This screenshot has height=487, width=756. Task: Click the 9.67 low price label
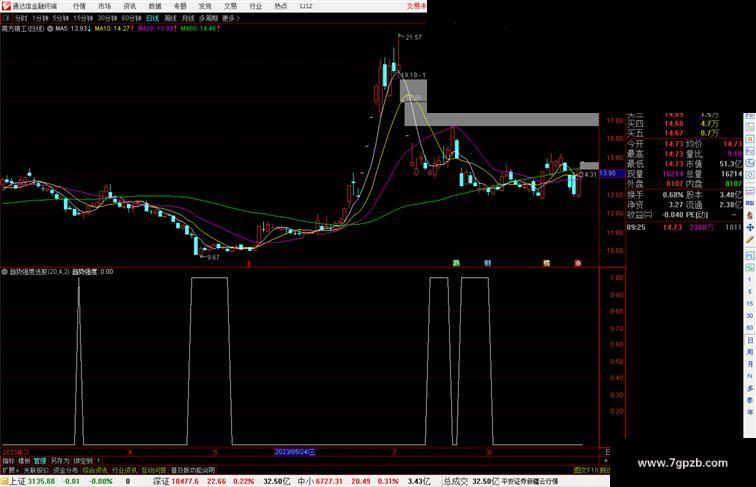click(x=213, y=257)
